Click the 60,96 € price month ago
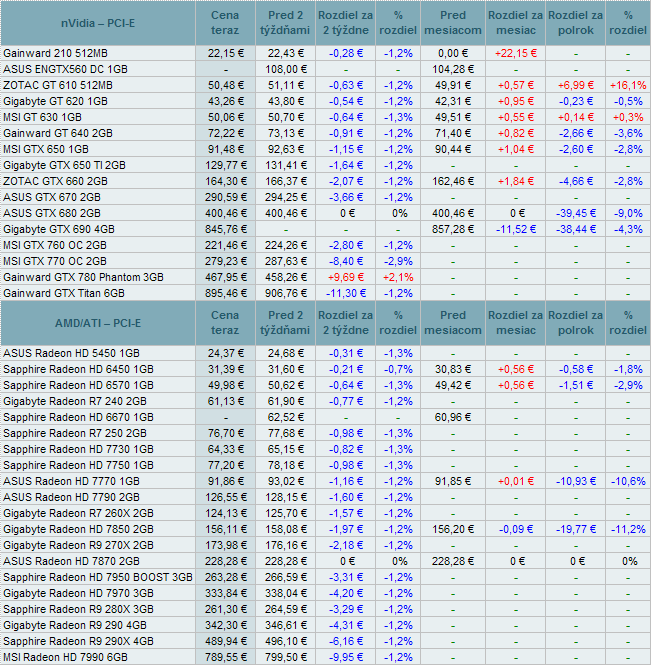The height and width of the screenshot is (665, 651). coord(453,417)
